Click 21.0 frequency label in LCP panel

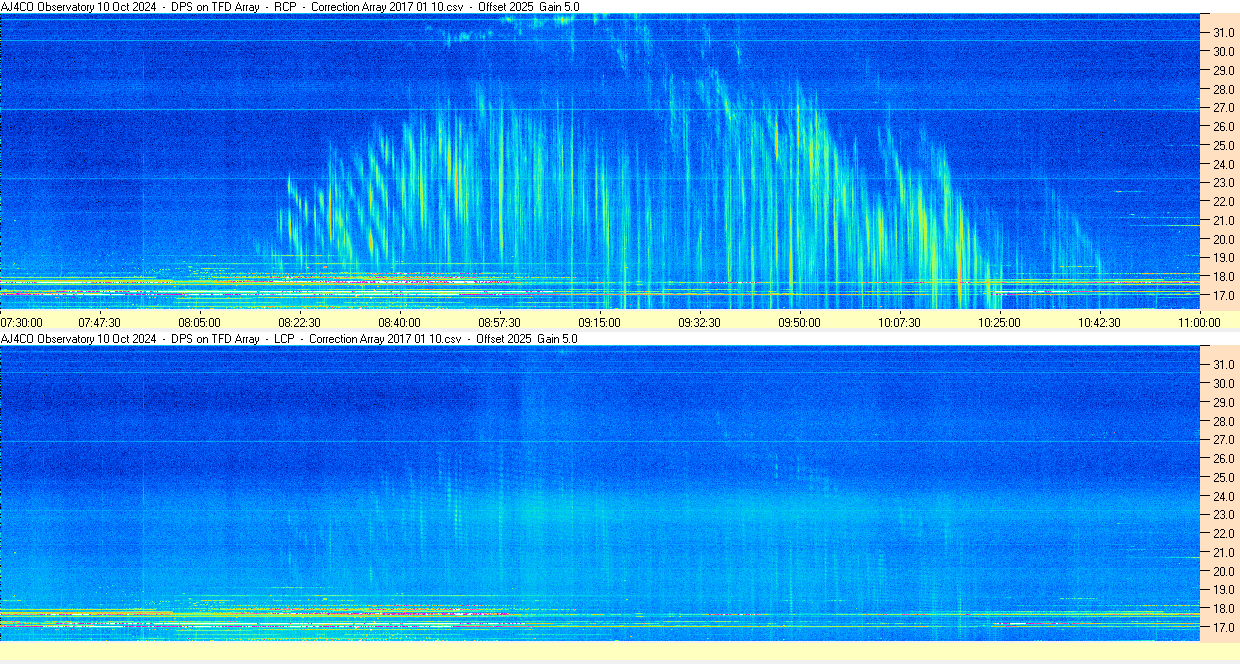click(x=1223, y=552)
